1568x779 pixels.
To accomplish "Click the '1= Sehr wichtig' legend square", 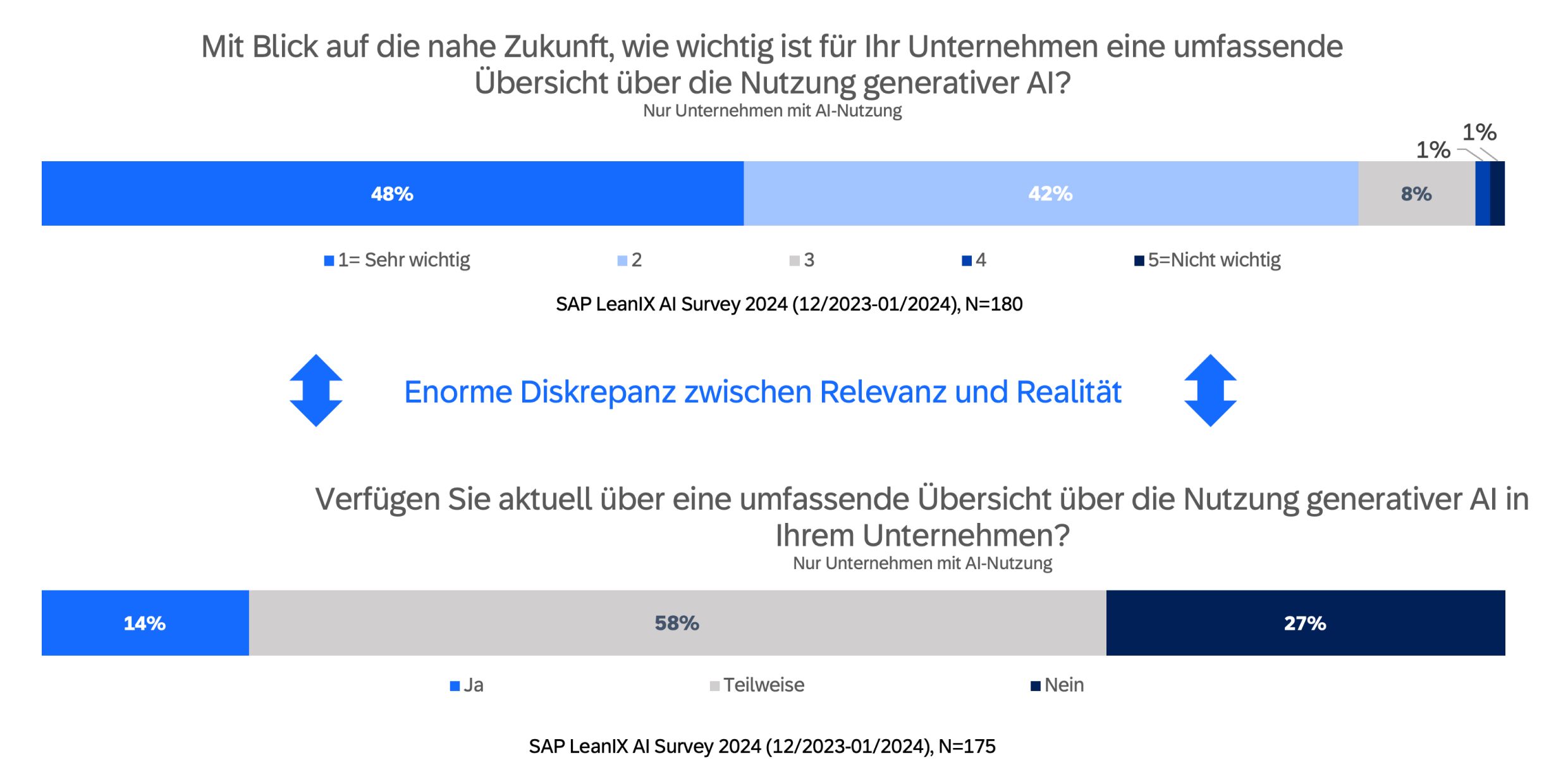I will 329,261.
